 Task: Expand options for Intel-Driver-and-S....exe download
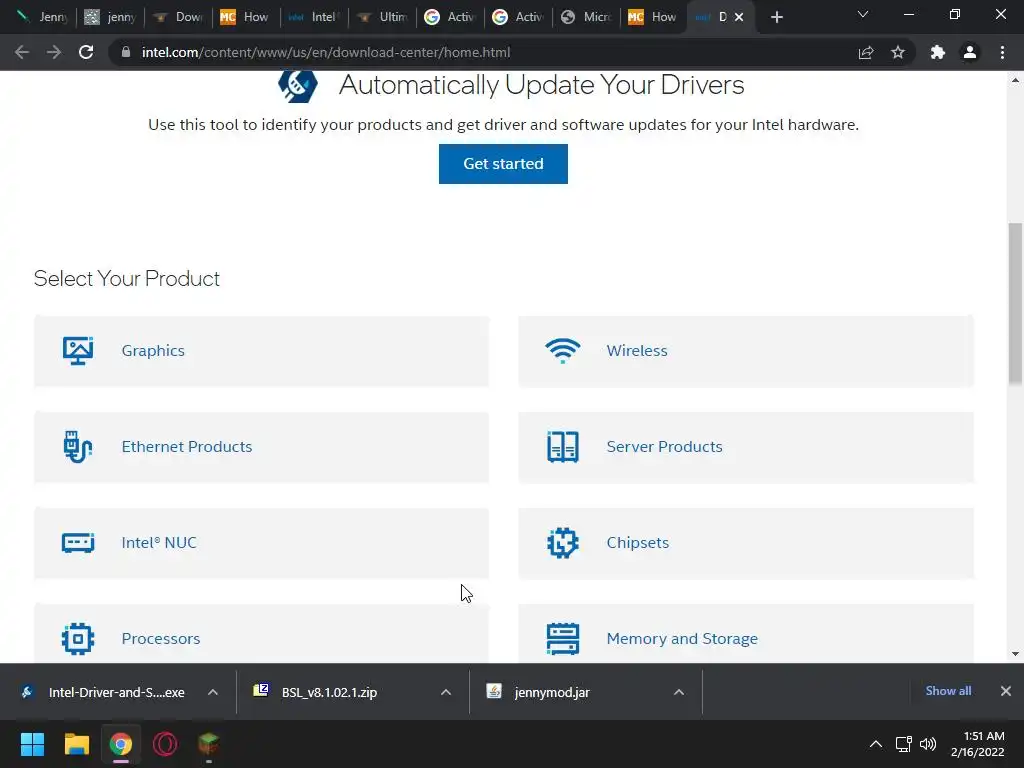(x=213, y=692)
